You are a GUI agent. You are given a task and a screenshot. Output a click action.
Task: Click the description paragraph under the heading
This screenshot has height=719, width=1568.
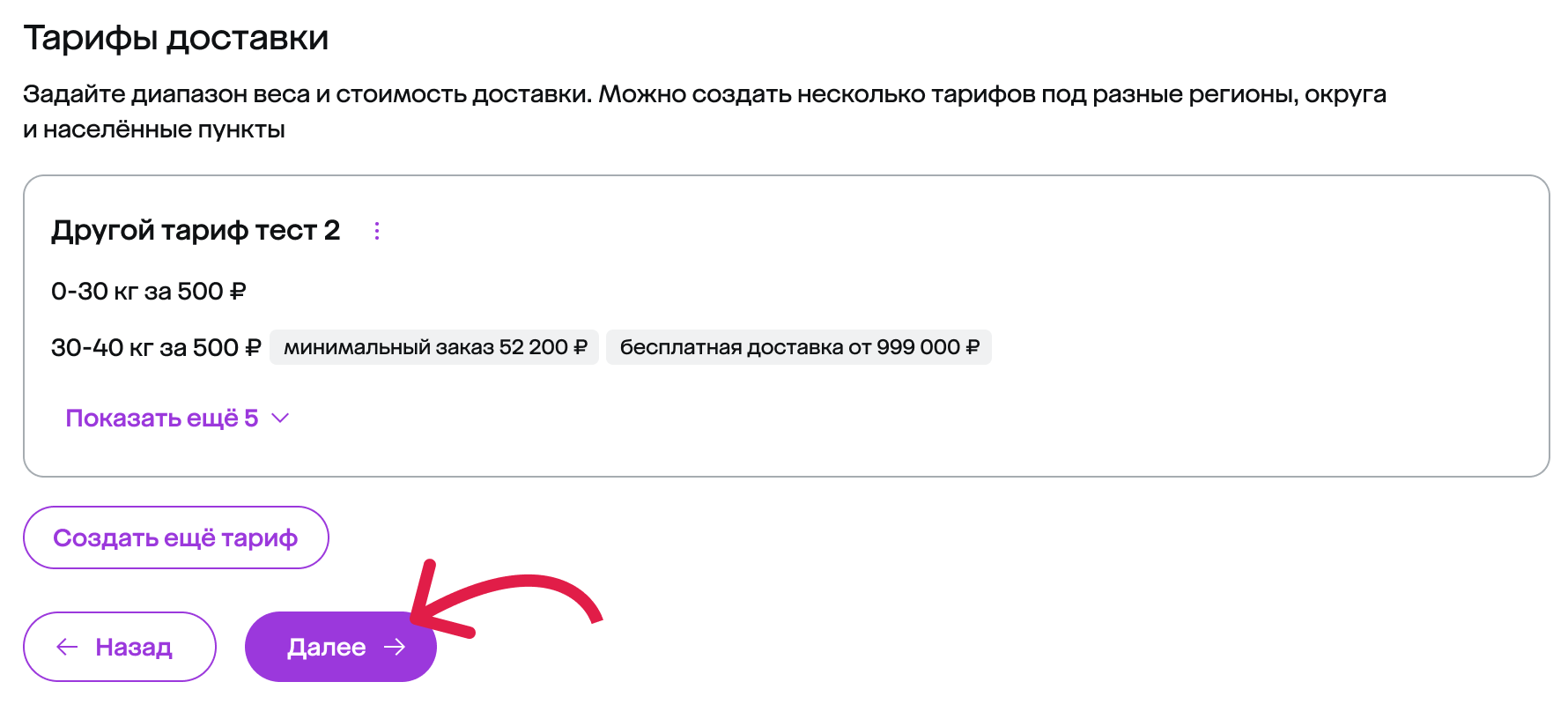[x=704, y=111]
